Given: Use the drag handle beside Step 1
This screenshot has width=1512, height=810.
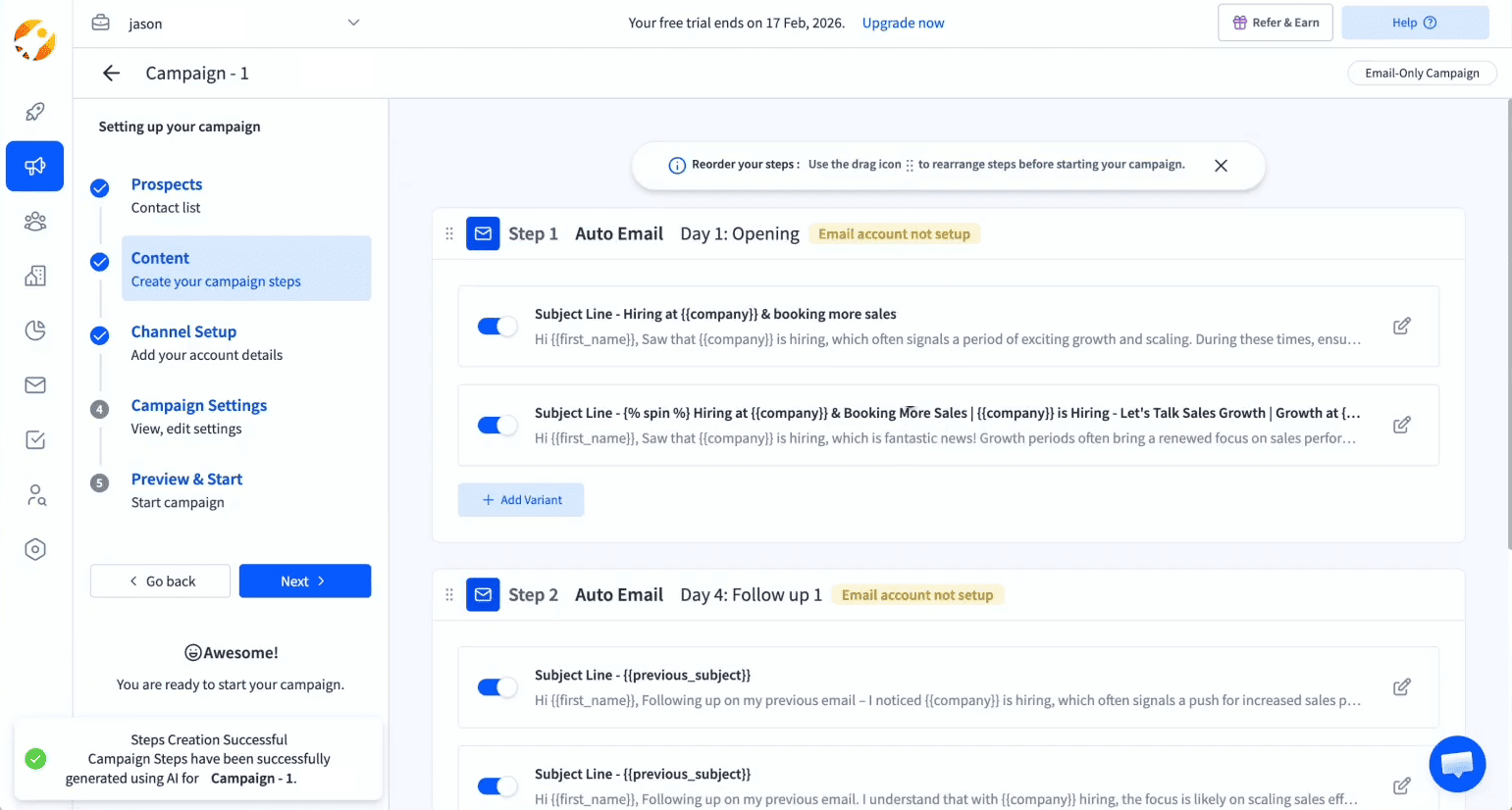Looking at the screenshot, I should point(449,233).
